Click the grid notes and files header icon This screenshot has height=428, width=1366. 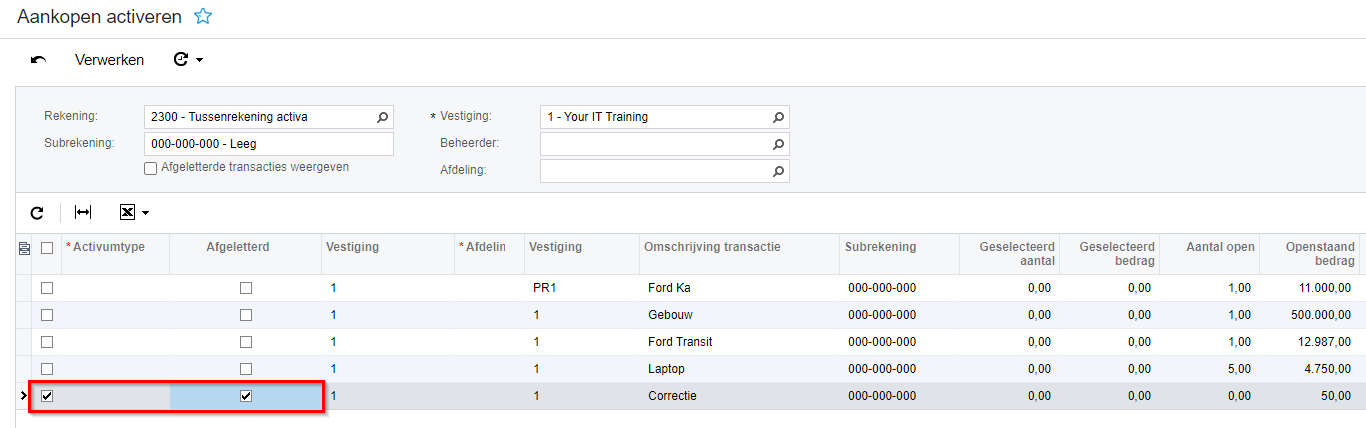[x=25, y=248]
